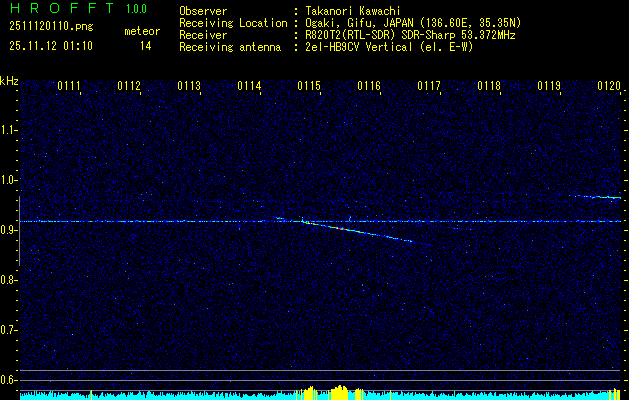Select the short echo trace near 0120
The image size is (629, 400).
[x=598, y=197]
